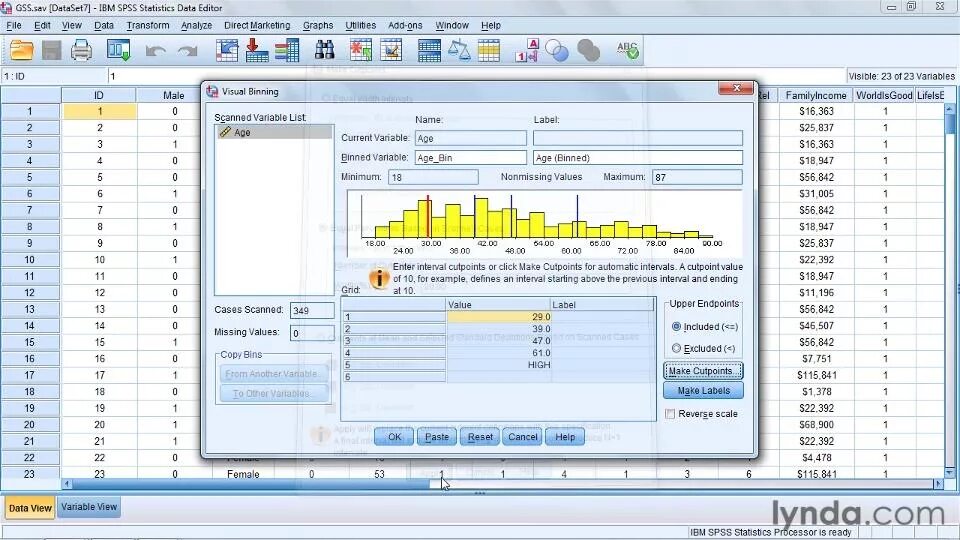Click info icon in Visual Binning dialog

379,279
